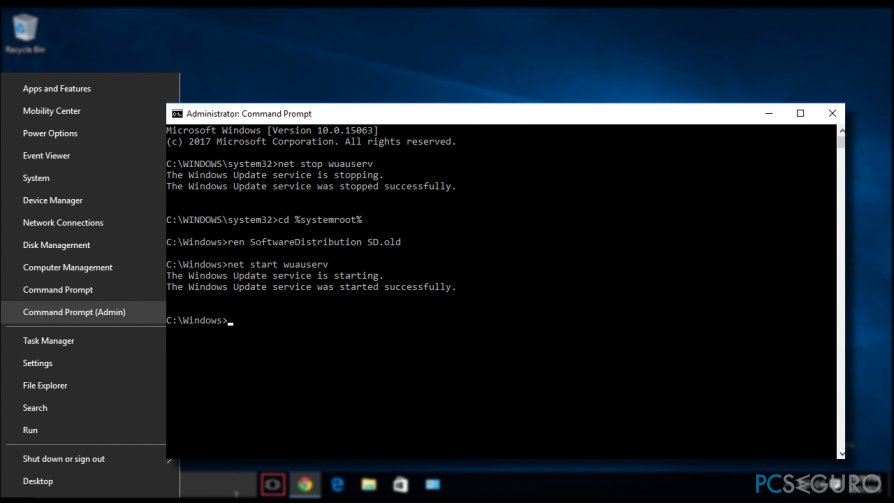Choose Search in the menu
Viewport: 894px width, 504px height.
[35, 408]
